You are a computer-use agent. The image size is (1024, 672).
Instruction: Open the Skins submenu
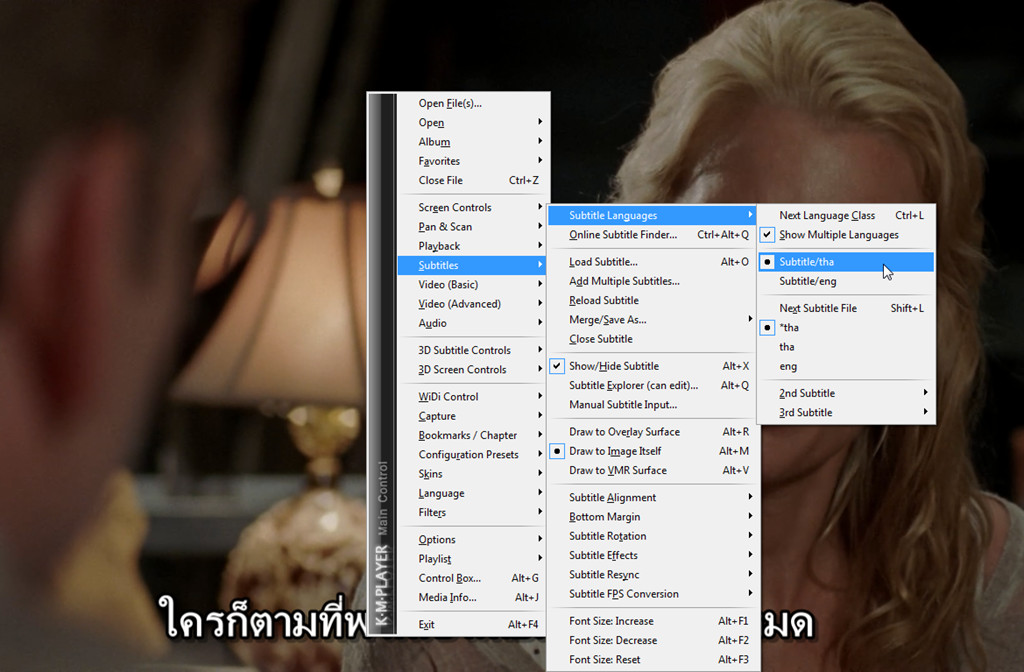tap(472, 474)
